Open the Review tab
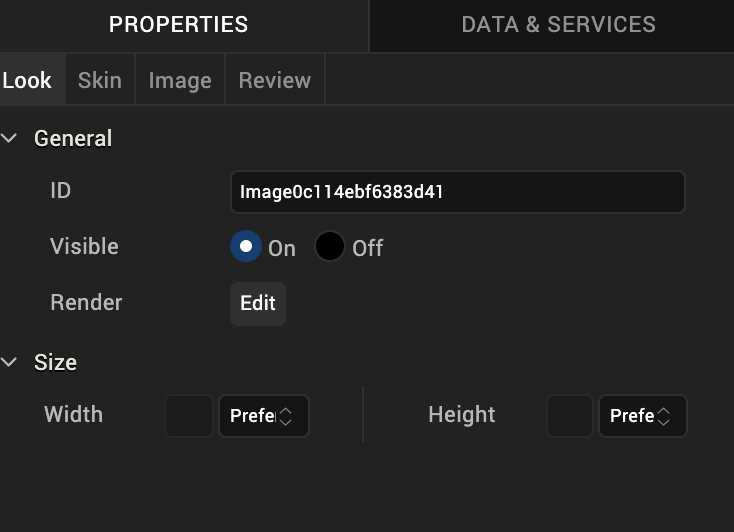 coord(275,80)
